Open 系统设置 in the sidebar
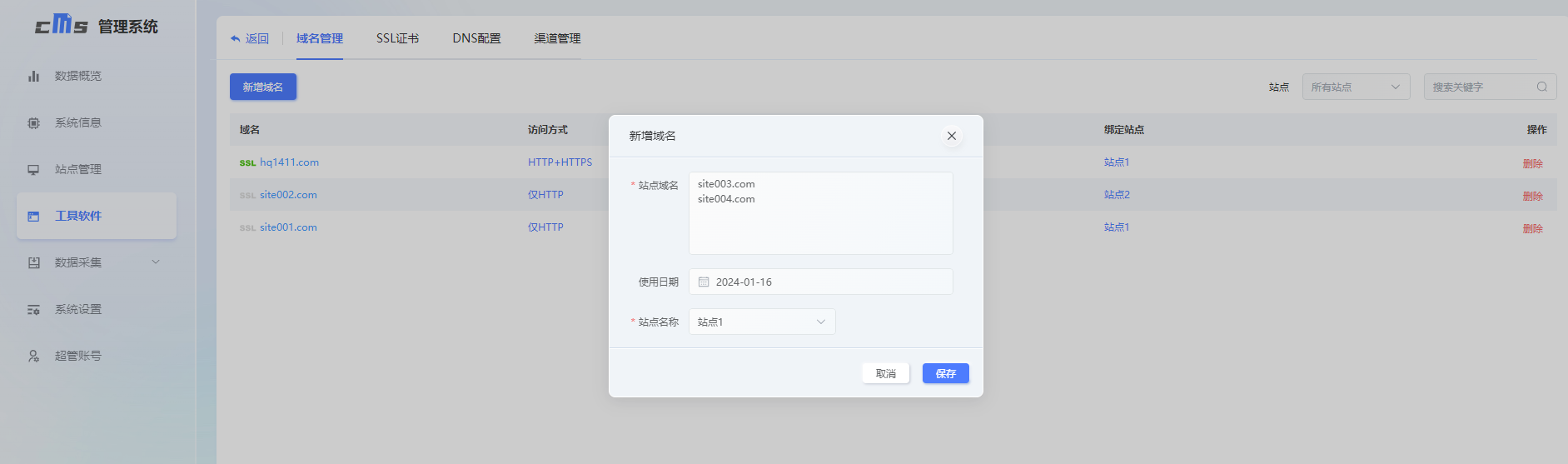The width and height of the screenshot is (1568, 464). 97,309
